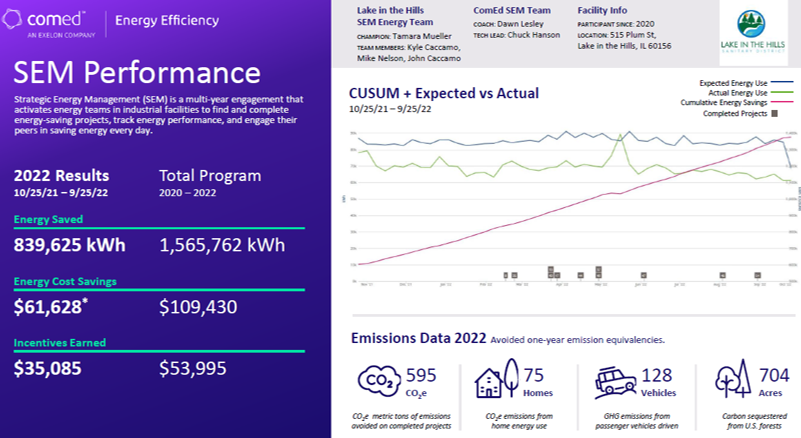
Task: Click the completed project marker near Aug '22
Action: [x=722, y=275]
